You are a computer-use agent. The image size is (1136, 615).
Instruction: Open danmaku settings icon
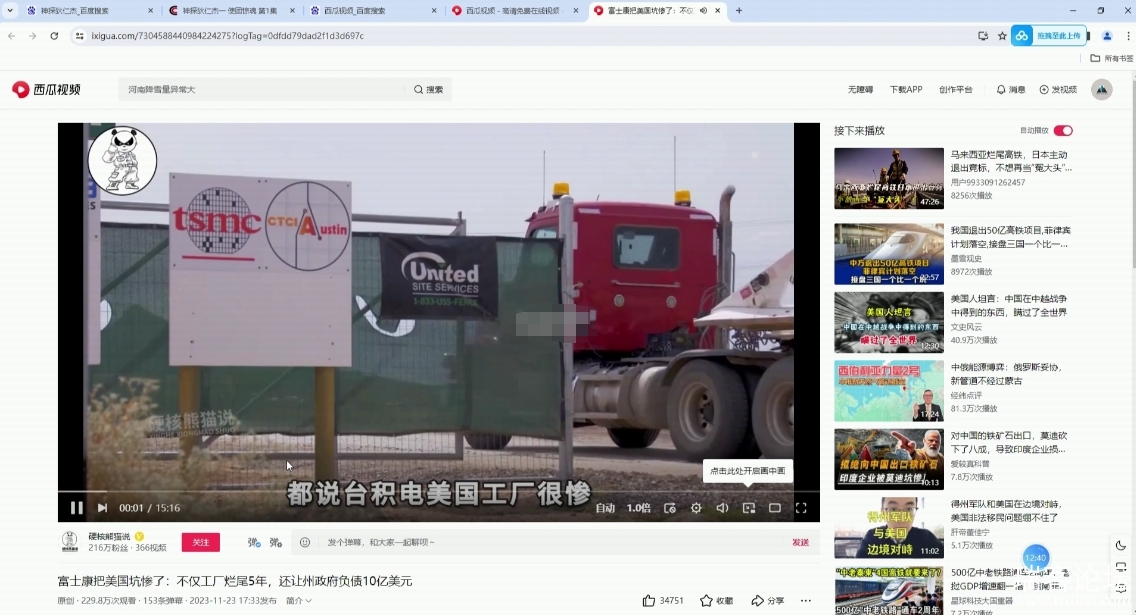coord(276,542)
